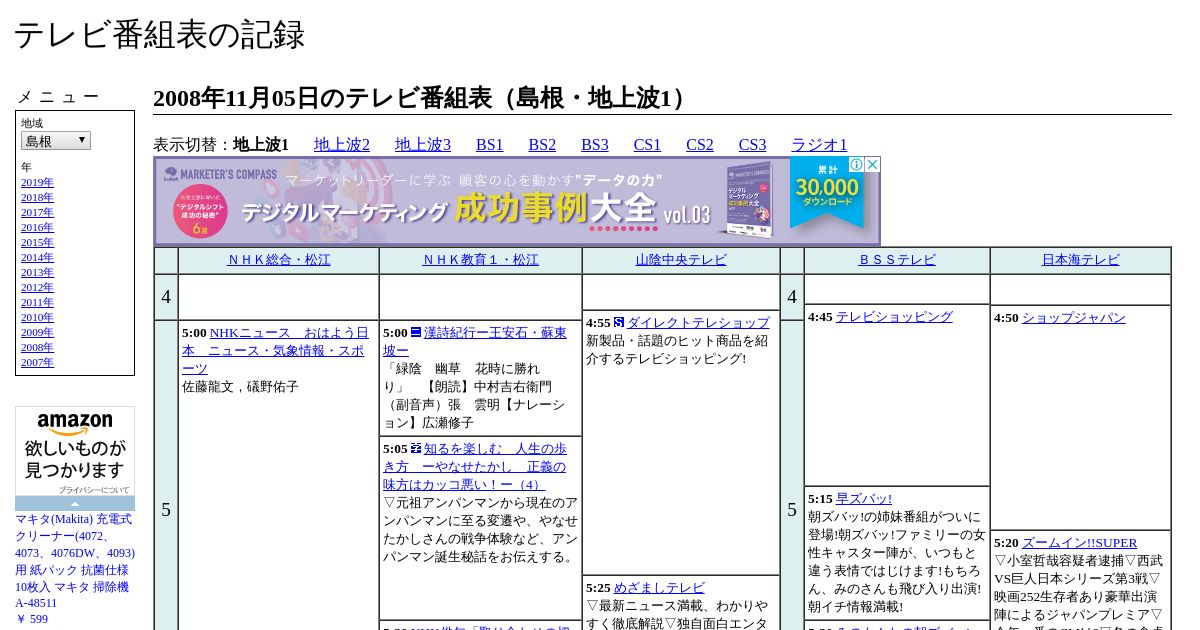This screenshot has width=1200, height=630.
Task: Click subtitle icon beside 知るを楽しむ
Action: pos(416,448)
